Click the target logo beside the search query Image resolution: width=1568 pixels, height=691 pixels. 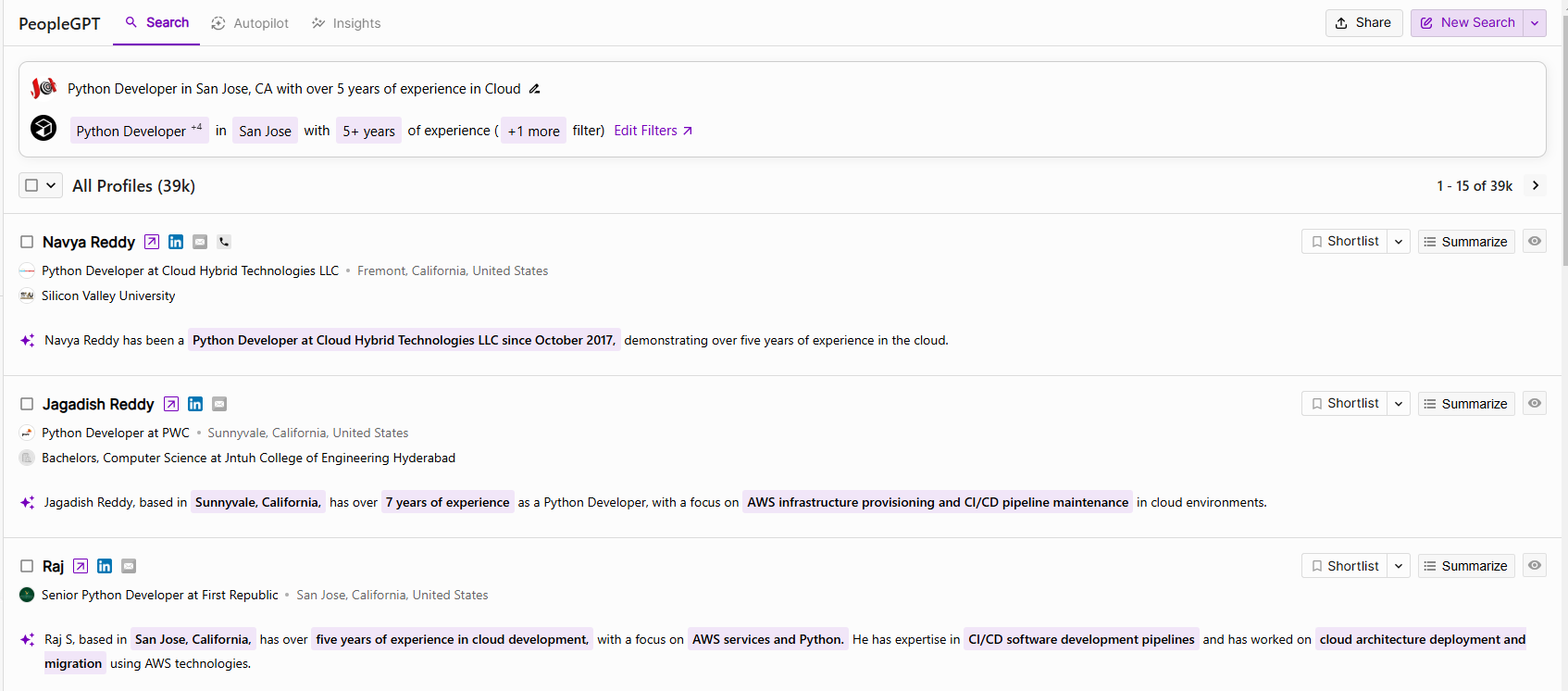44,88
